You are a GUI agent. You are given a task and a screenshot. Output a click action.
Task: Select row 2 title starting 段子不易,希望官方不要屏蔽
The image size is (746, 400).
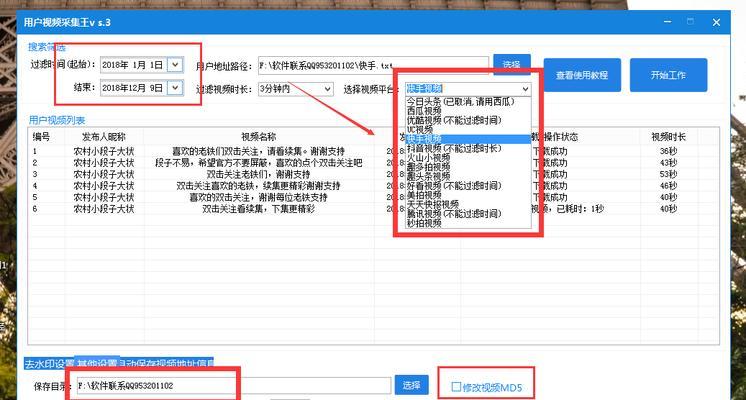point(258,163)
